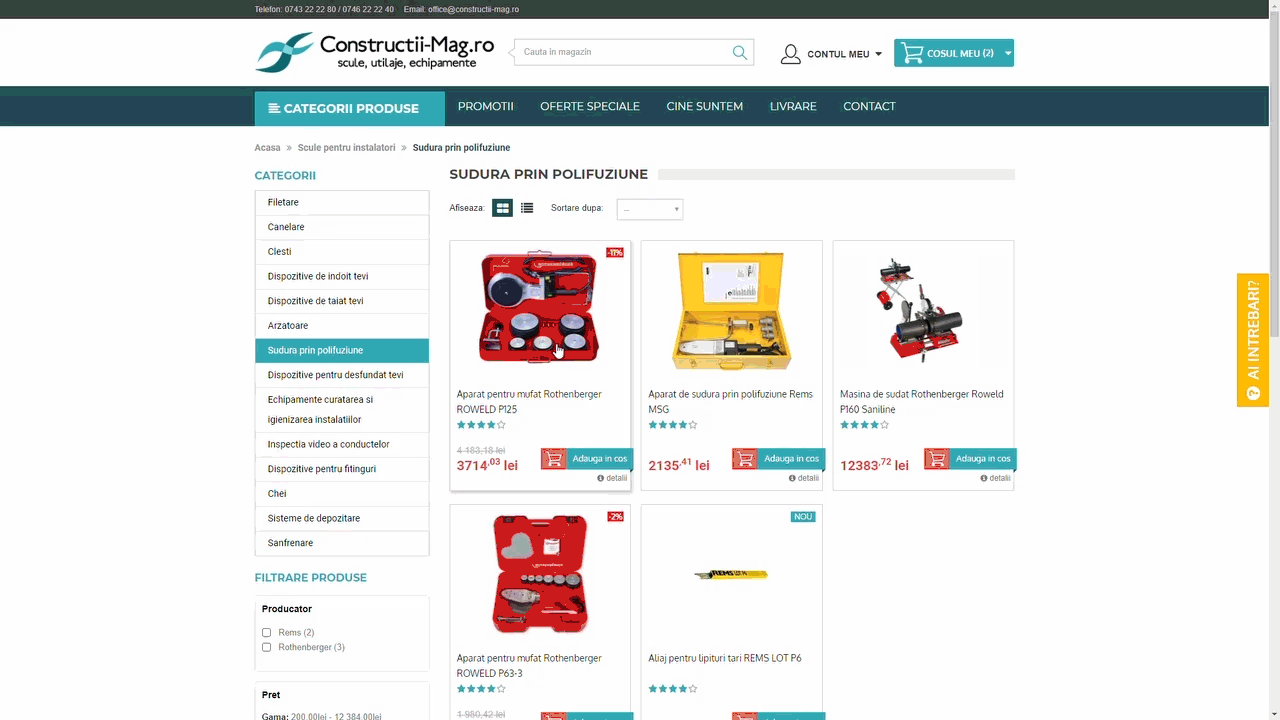The height and width of the screenshot is (720, 1280).
Task: Open the Livrare menu item
Action: 793,106
